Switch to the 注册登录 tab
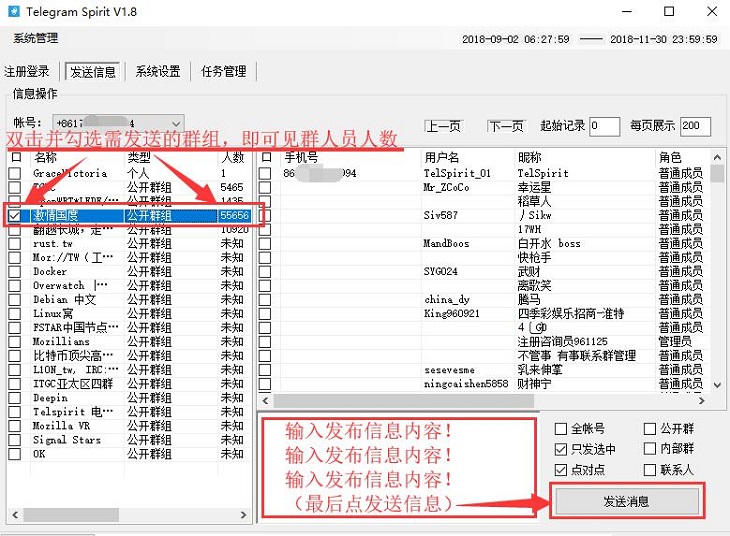The height and width of the screenshot is (536, 730). coord(27,72)
